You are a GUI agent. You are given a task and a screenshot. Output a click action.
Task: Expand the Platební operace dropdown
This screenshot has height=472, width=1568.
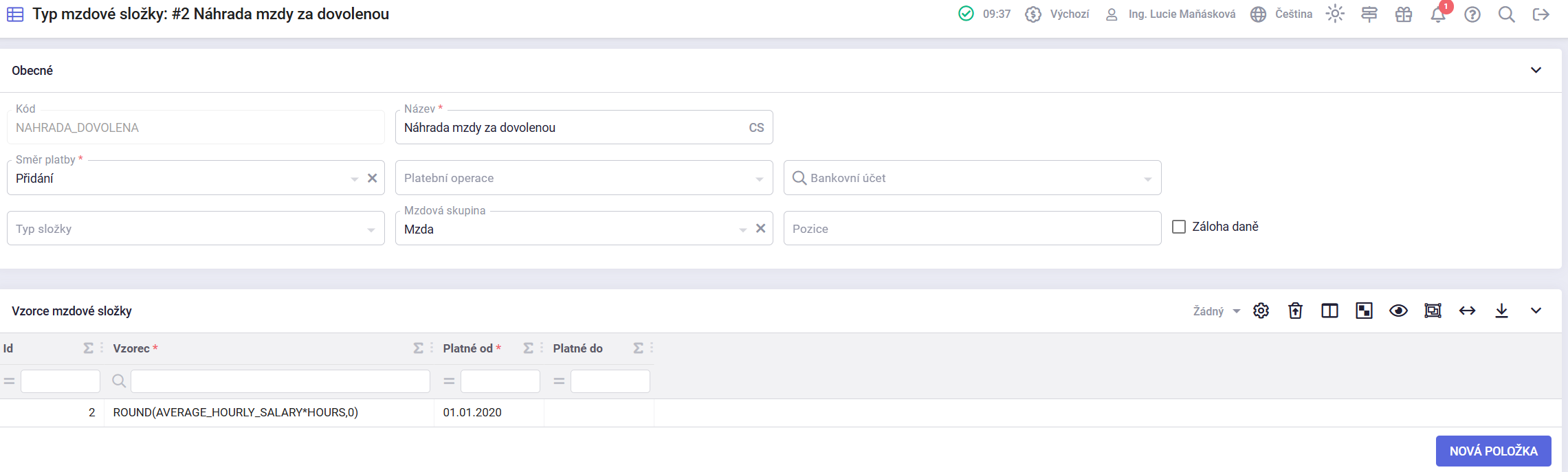(584, 179)
